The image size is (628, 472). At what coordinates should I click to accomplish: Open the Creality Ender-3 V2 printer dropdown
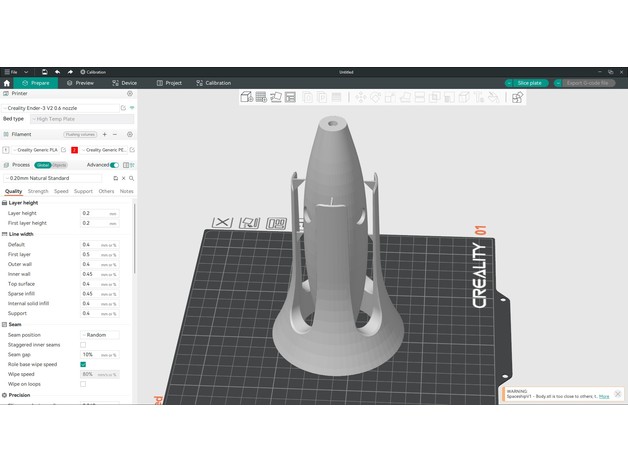click(x=60, y=107)
